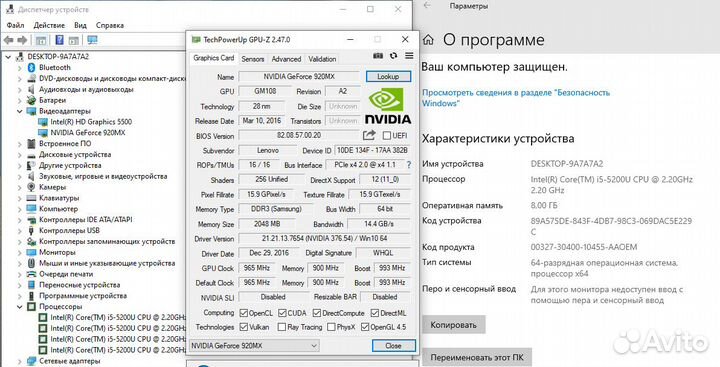720x367 pixels.
Task: Toggle the OpenCL checkbox
Action: tap(244, 313)
